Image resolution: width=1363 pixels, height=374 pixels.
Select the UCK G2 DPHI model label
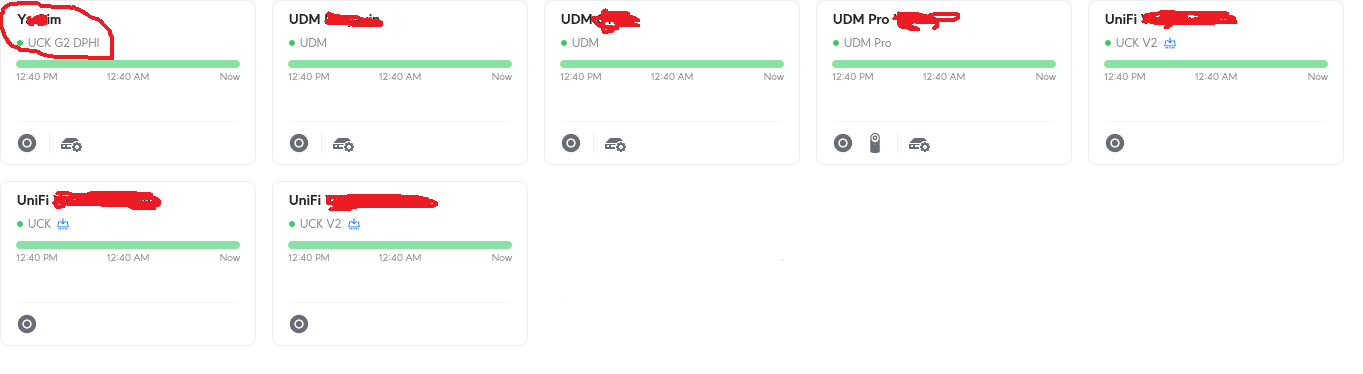[x=63, y=43]
